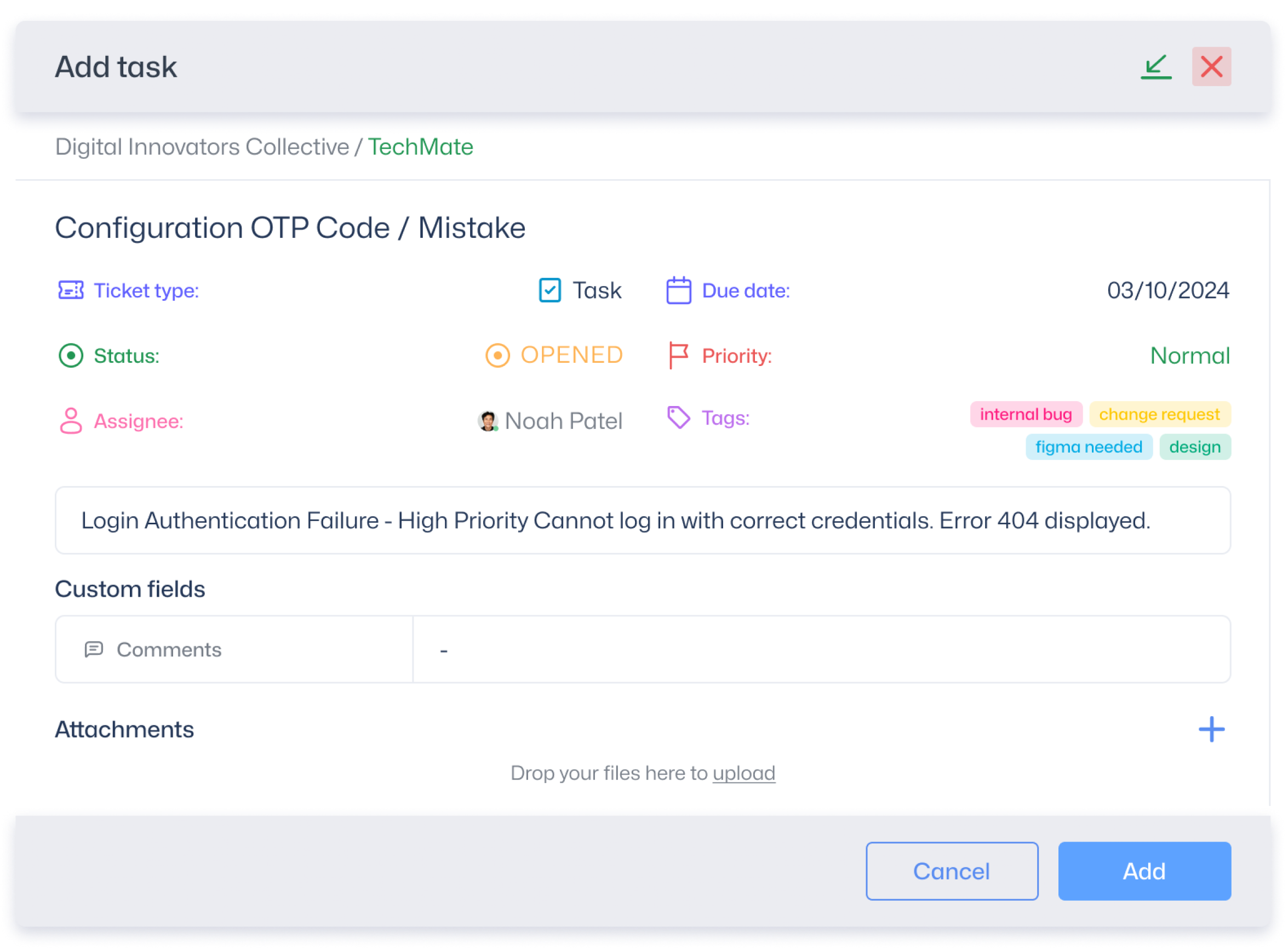Click the green minimize dialog arrow icon
The image size is (1288, 949).
1157,67
